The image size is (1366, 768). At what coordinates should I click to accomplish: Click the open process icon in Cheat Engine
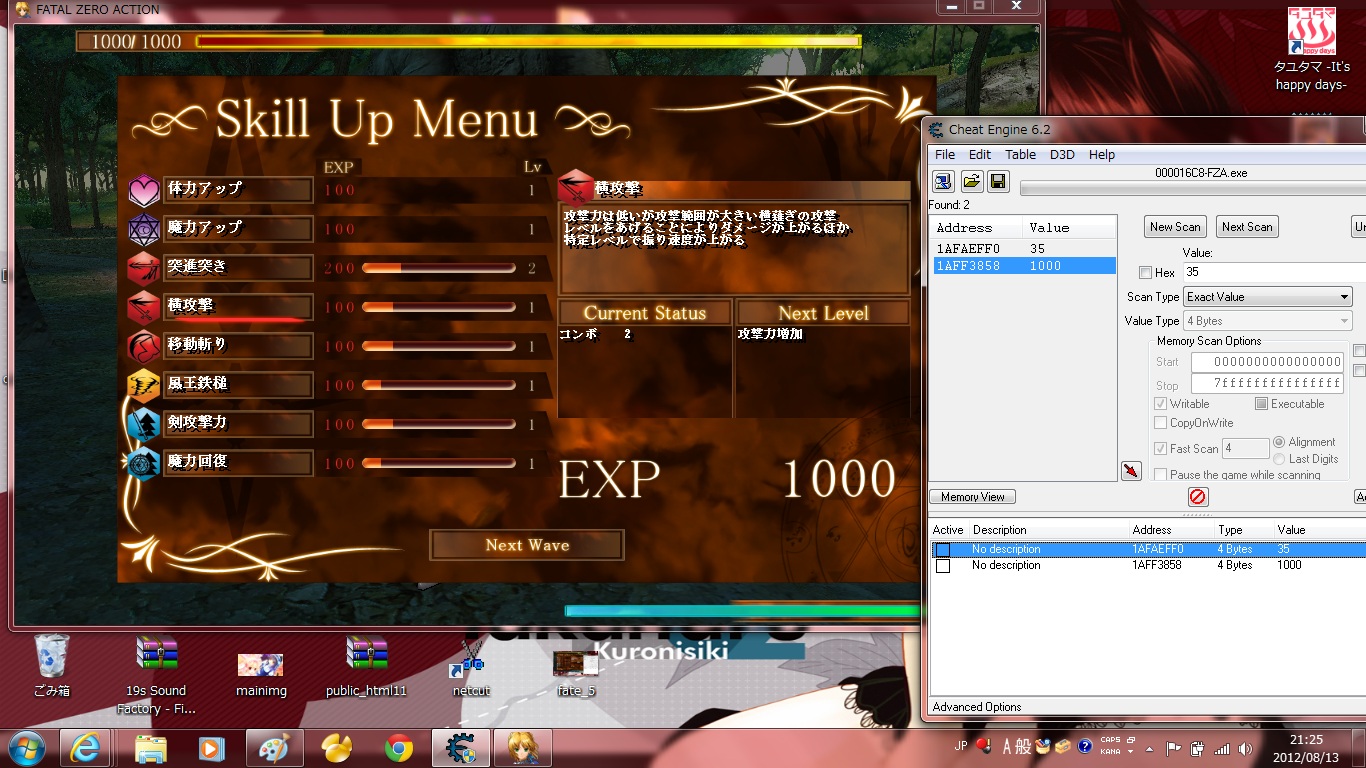(943, 181)
